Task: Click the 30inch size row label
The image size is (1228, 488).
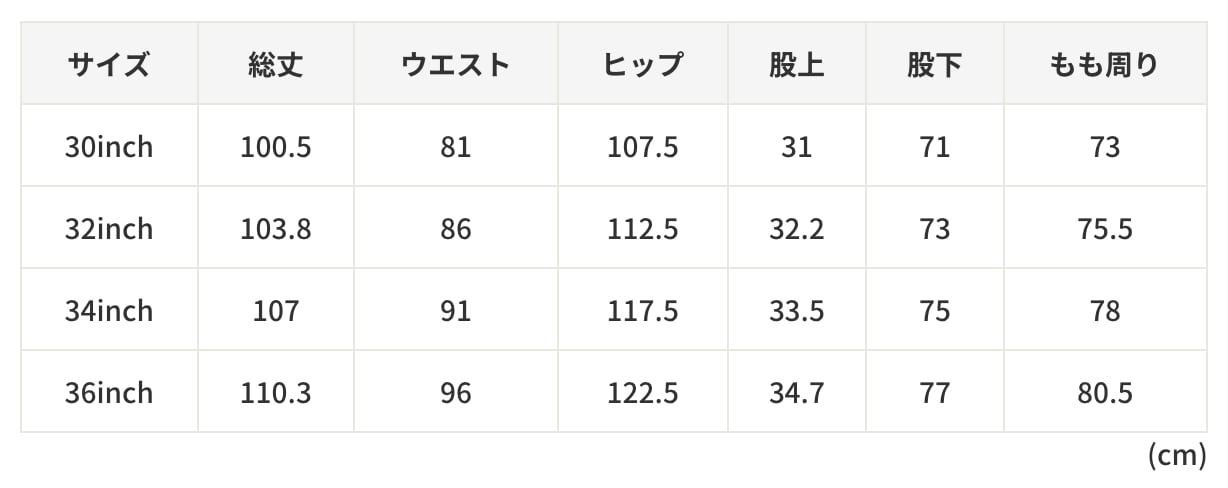Action: click(x=109, y=147)
